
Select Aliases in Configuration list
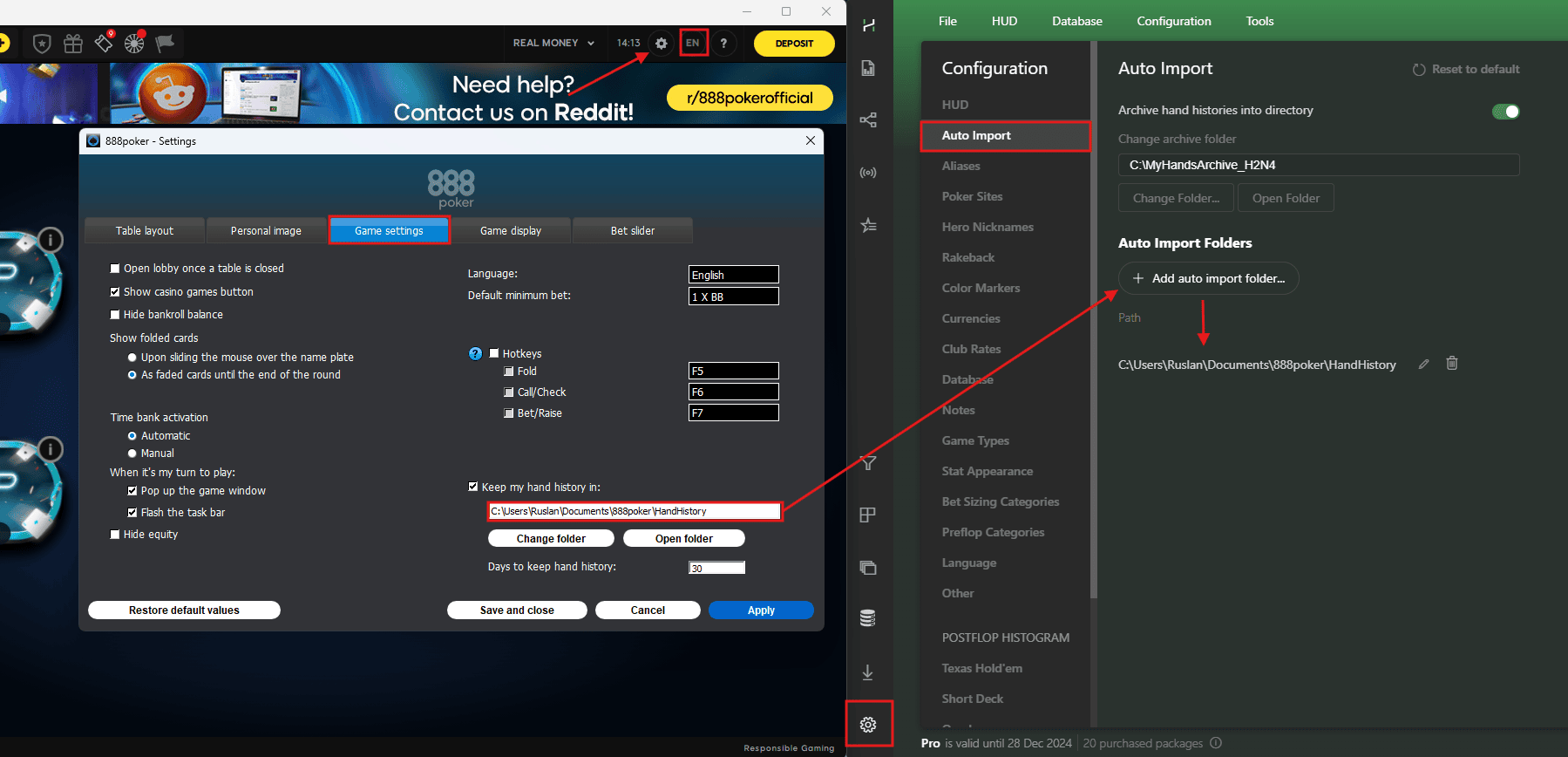(x=960, y=166)
